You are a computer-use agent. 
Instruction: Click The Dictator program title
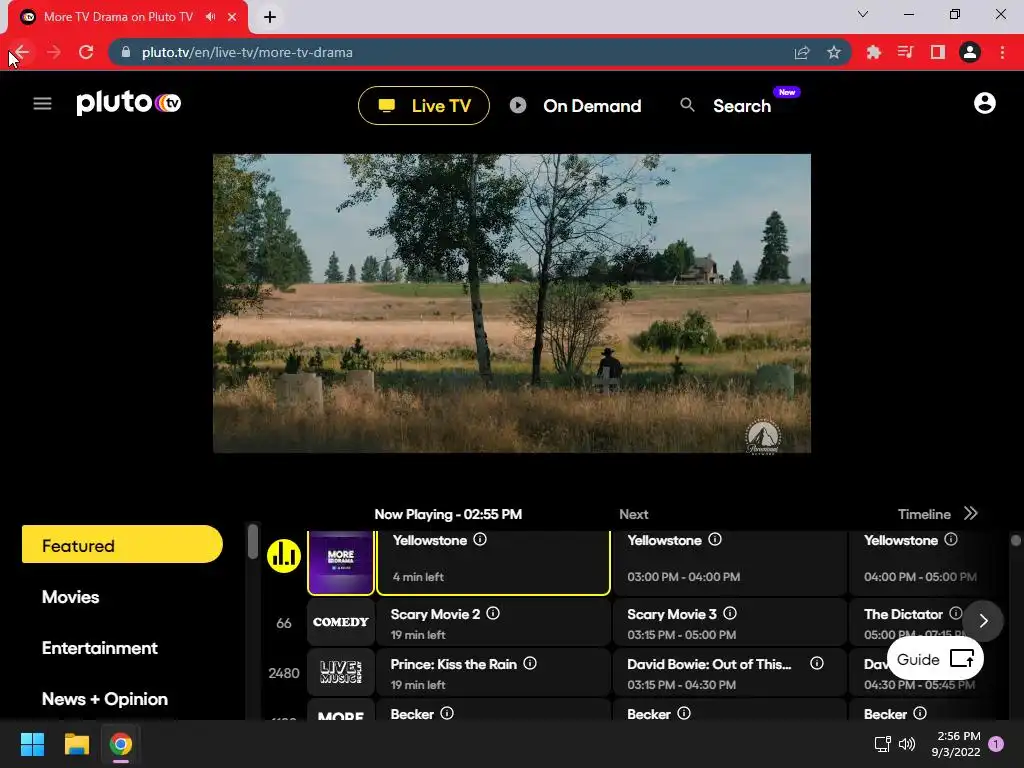(x=903, y=614)
